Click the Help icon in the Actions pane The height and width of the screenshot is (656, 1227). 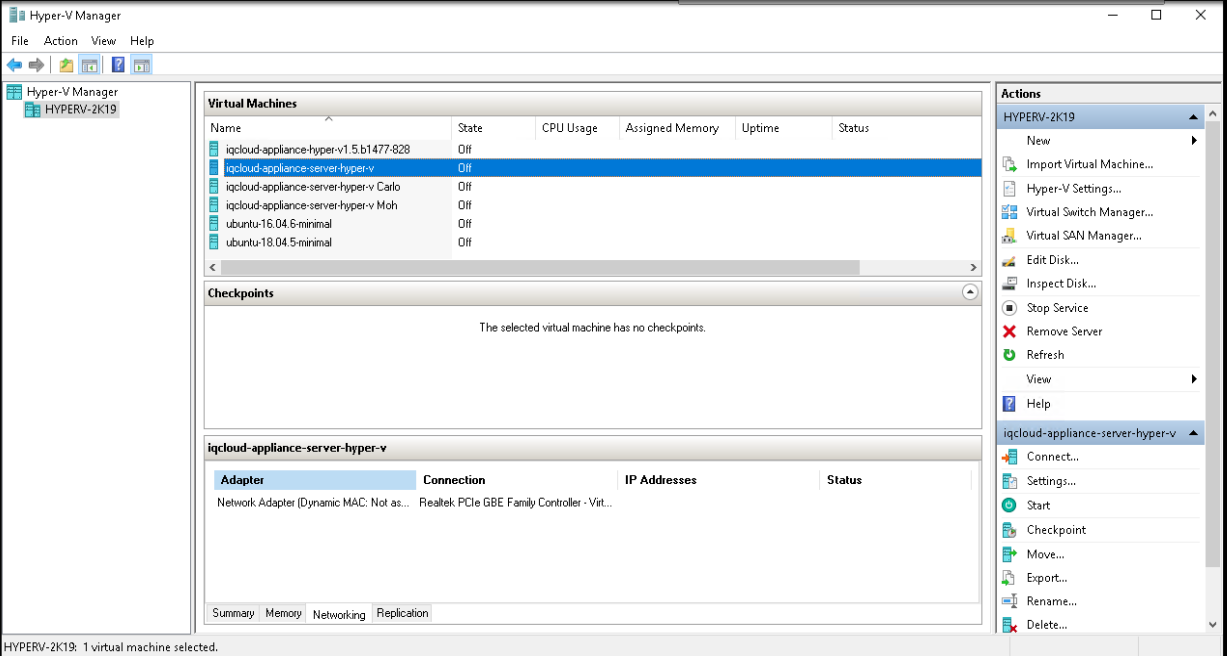coord(1009,404)
